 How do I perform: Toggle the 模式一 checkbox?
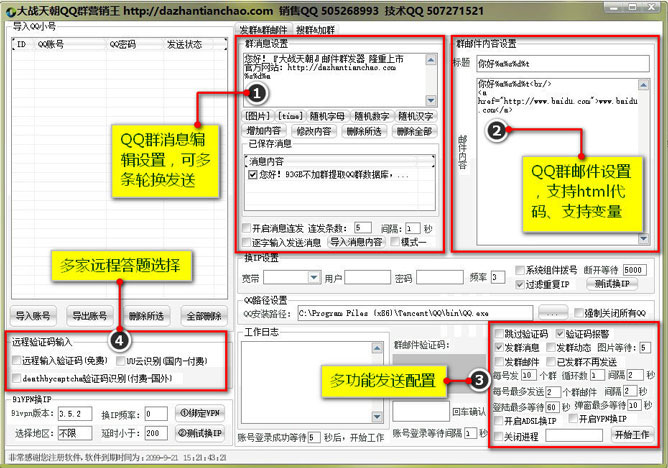click(x=395, y=242)
